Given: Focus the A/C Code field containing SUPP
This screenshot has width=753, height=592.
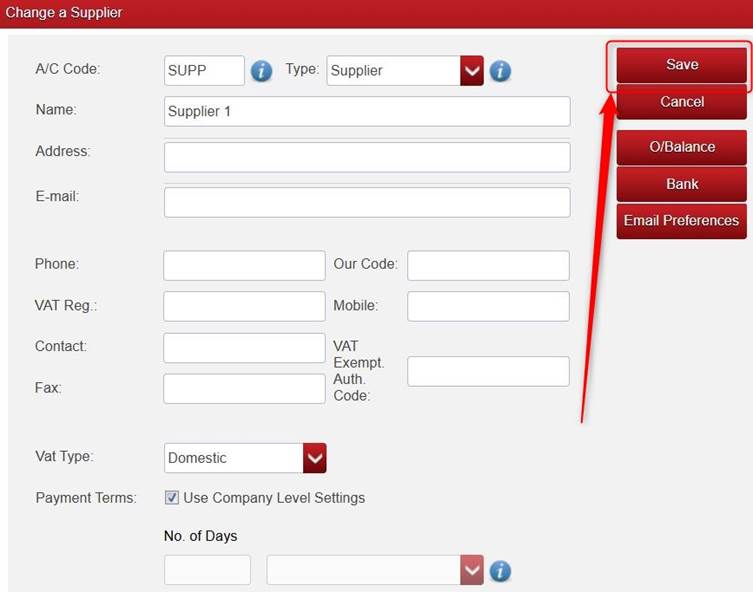Looking at the screenshot, I should (x=204, y=71).
